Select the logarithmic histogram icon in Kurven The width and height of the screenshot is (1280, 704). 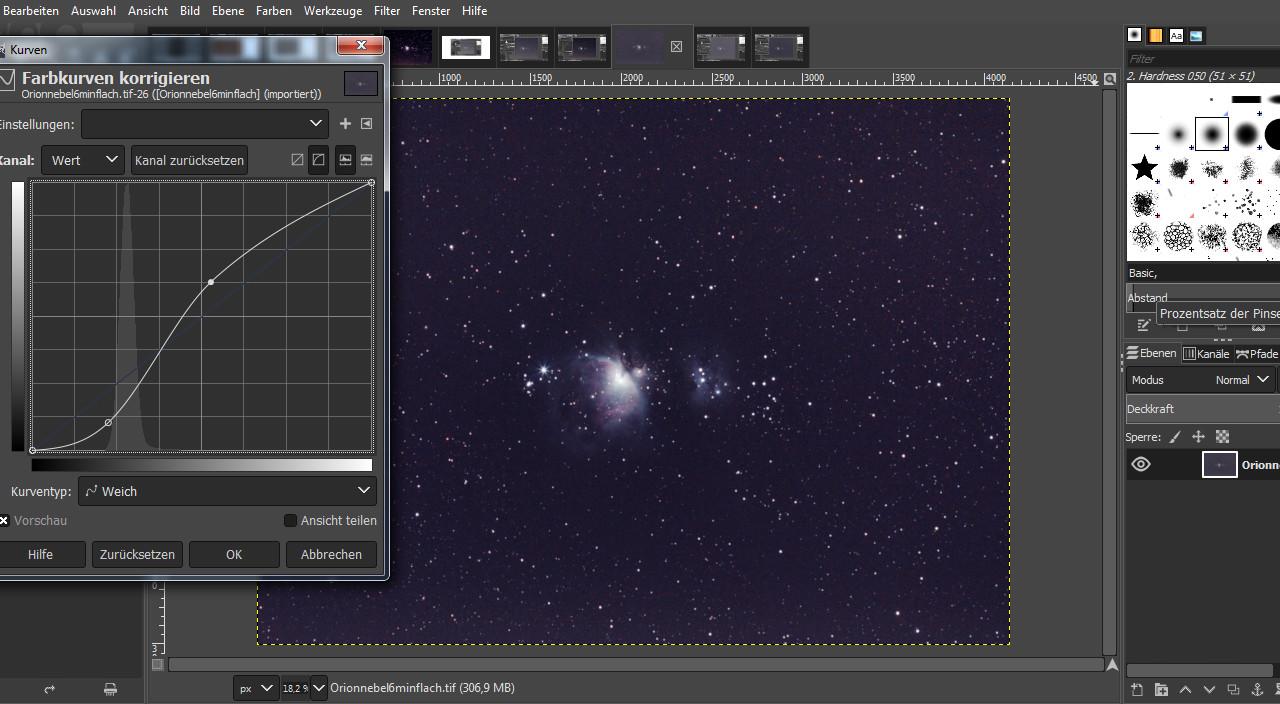[x=367, y=160]
